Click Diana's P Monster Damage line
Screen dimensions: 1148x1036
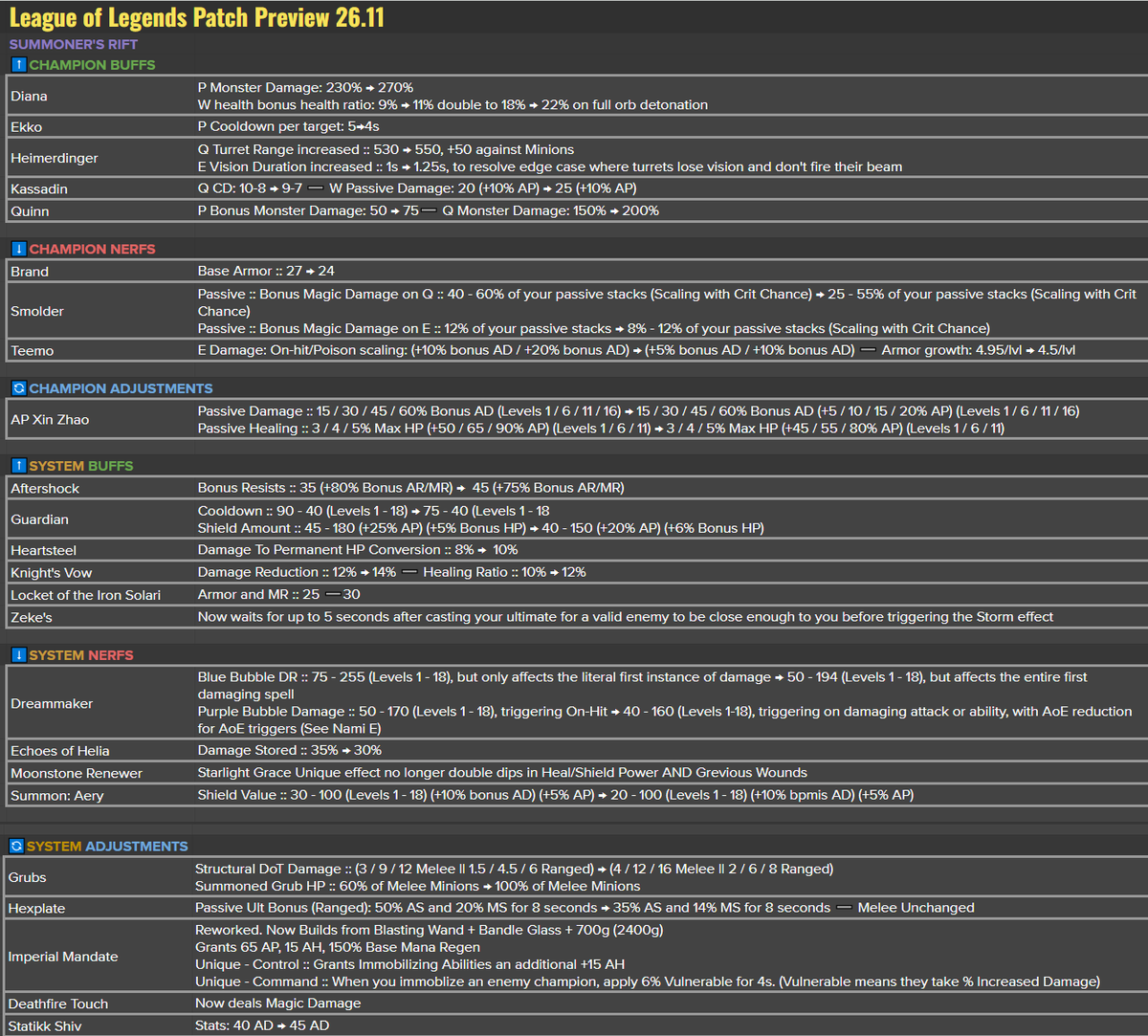pyautogui.click(x=305, y=88)
